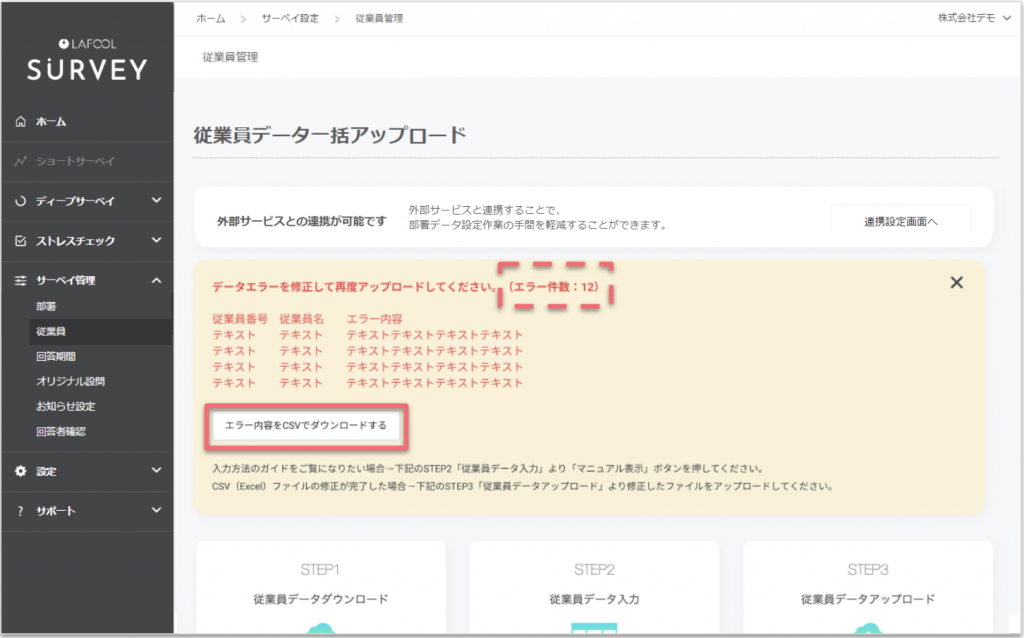Download error contents as CSV button
This screenshot has height=638, width=1024.
click(x=306, y=425)
